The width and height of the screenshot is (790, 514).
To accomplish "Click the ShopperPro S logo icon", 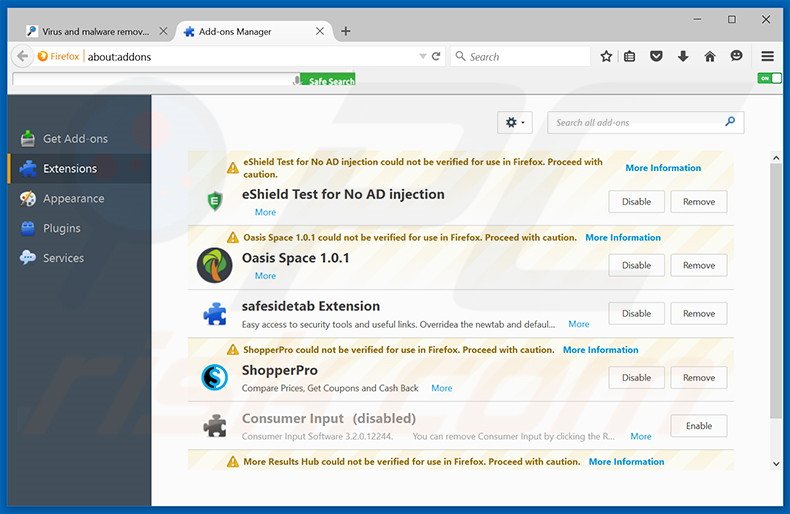I will click(215, 377).
